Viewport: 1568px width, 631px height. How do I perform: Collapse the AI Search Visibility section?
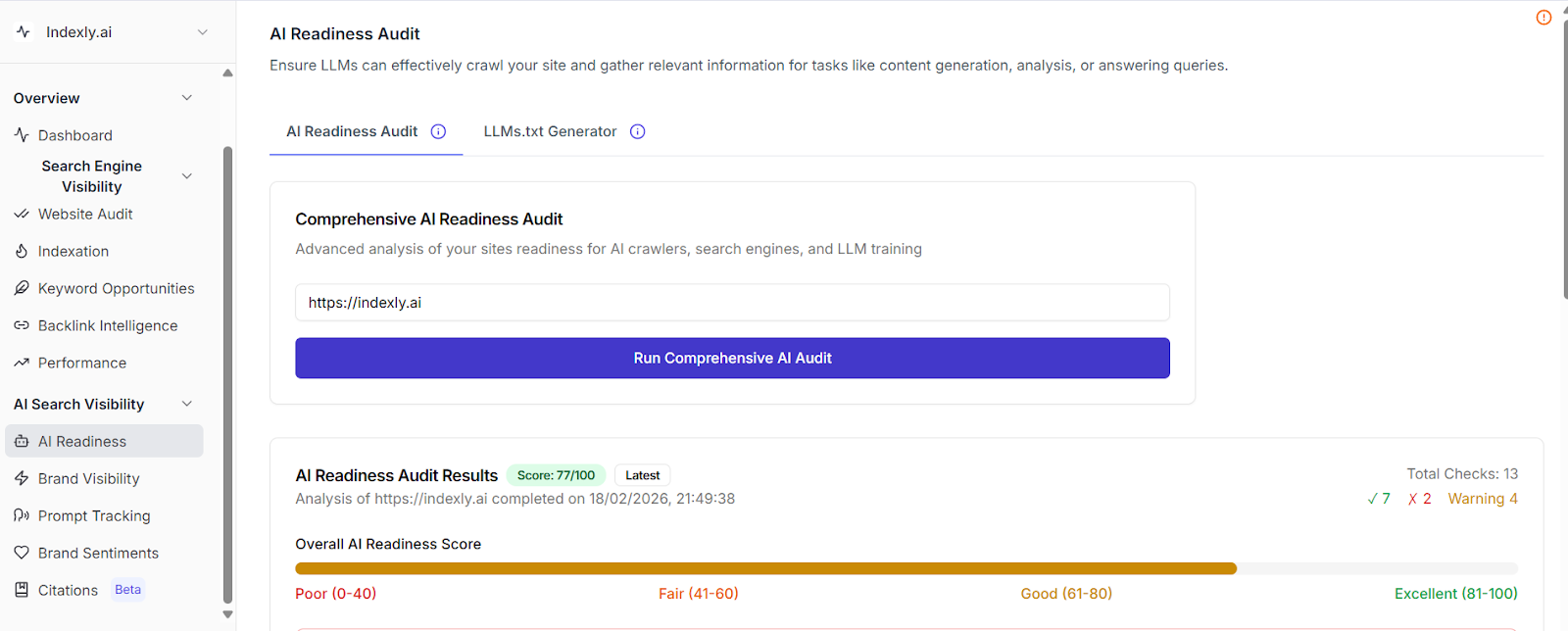187,404
